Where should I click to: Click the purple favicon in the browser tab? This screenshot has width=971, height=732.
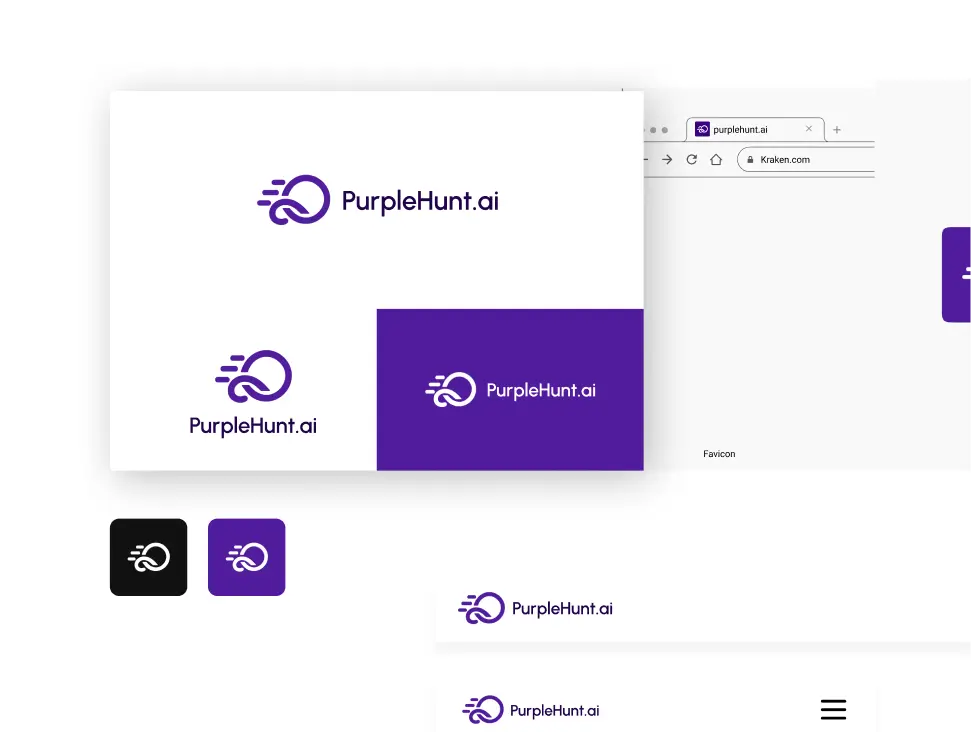[702, 130]
